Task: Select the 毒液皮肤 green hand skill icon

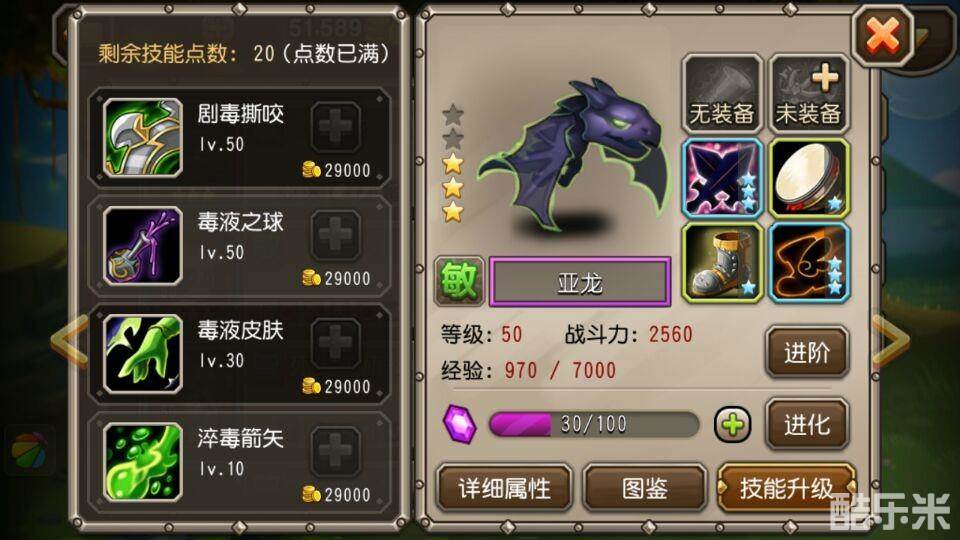Action: 143,354
